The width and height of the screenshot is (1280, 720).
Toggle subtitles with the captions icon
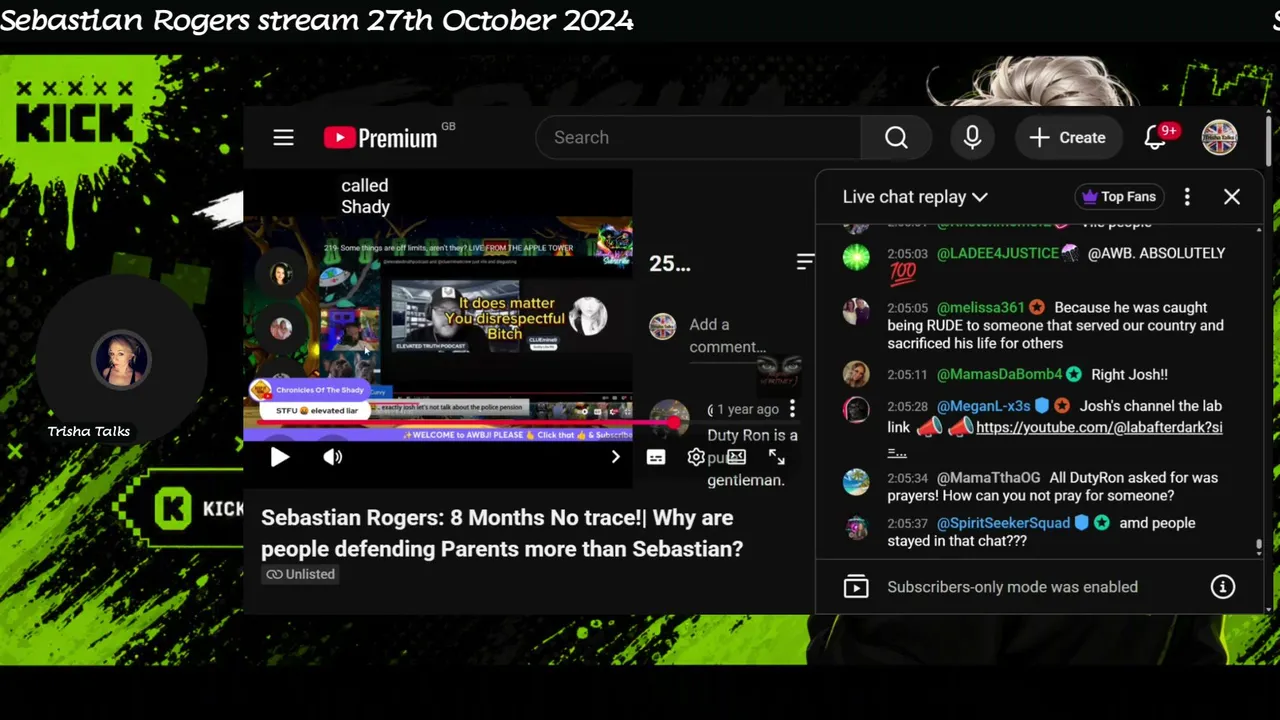656,457
